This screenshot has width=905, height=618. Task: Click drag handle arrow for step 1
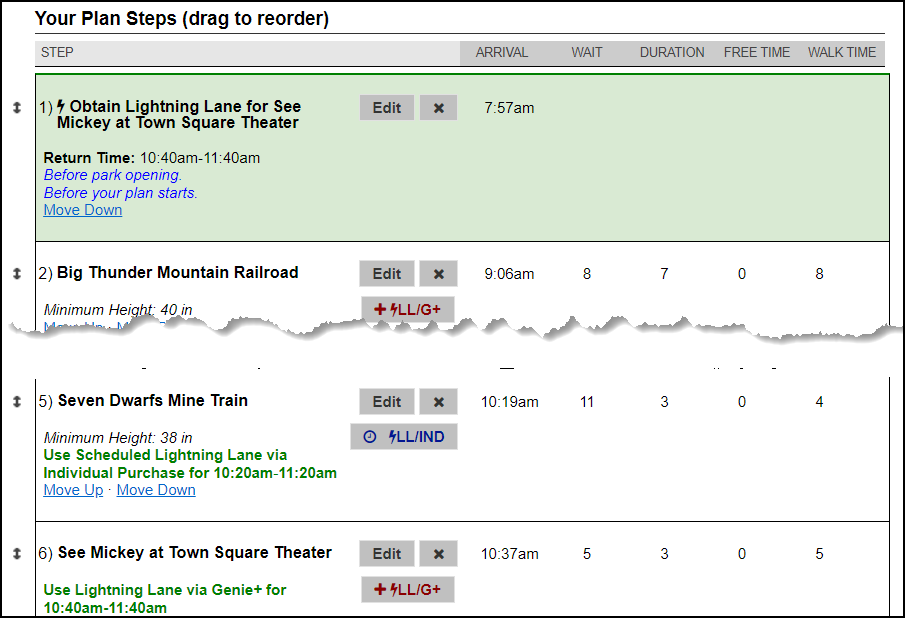pos(17,107)
